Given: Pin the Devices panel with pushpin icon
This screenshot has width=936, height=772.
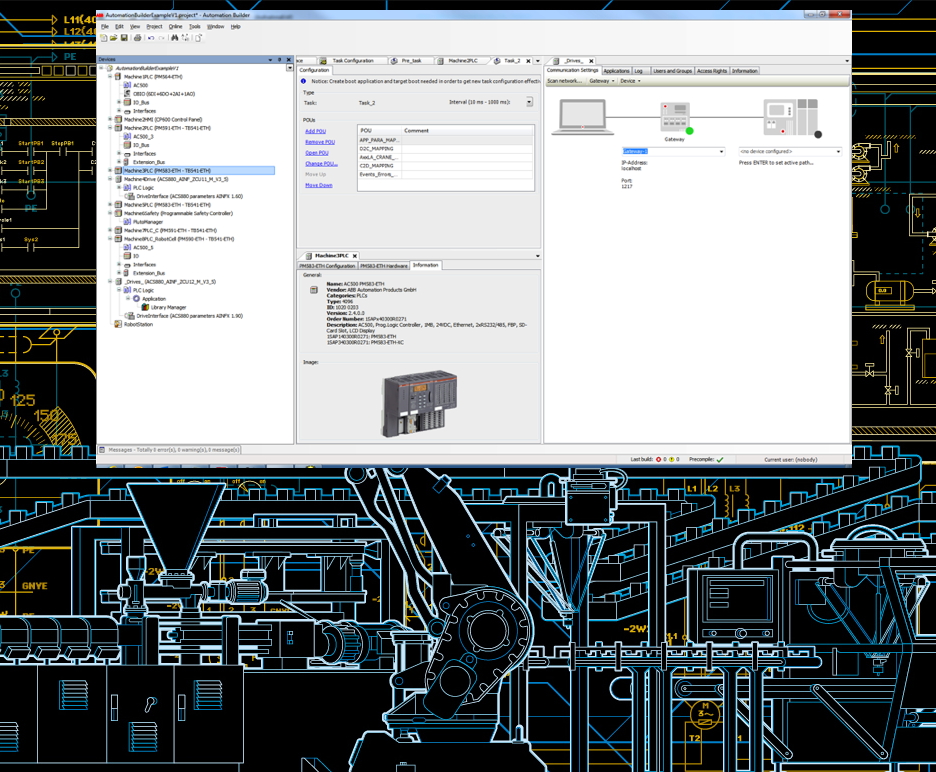Looking at the screenshot, I should pyautogui.click(x=279, y=60).
